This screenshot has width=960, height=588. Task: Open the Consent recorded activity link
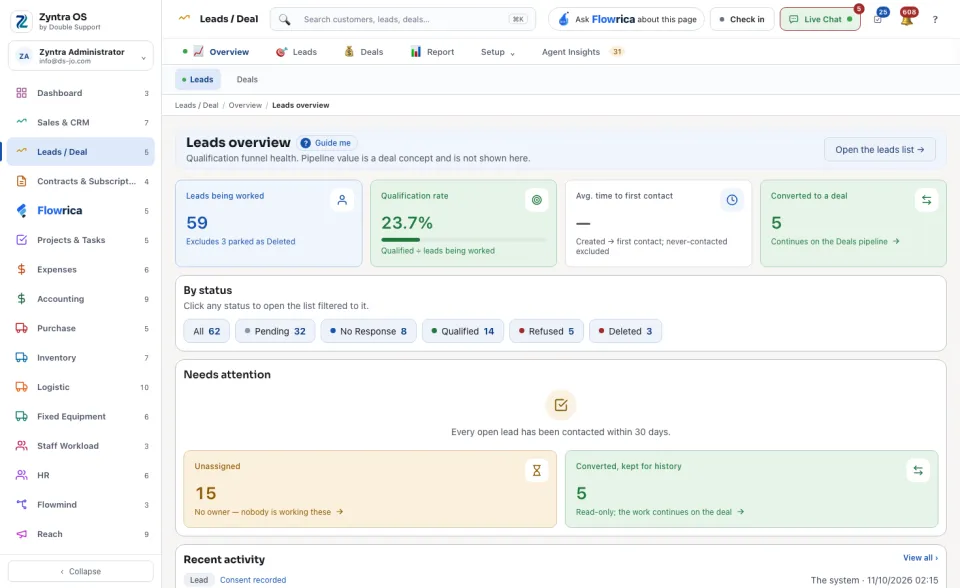[x=253, y=580]
